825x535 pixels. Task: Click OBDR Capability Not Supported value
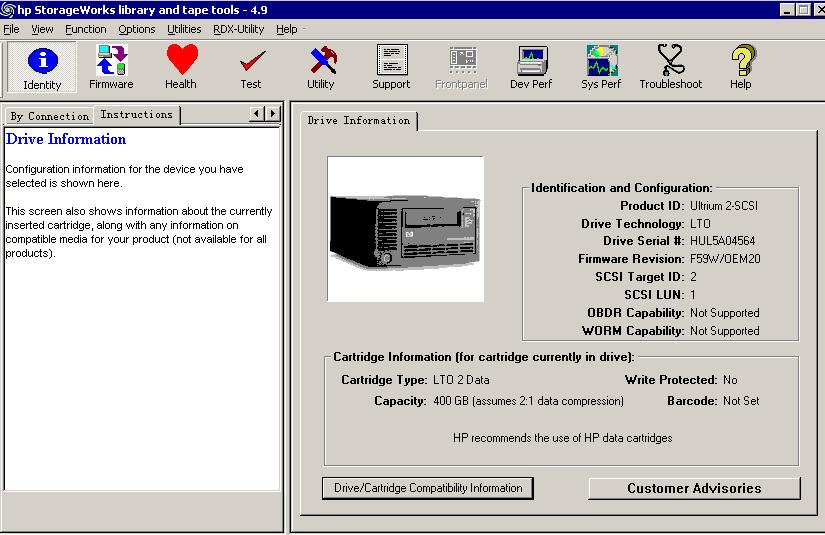point(725,313)
